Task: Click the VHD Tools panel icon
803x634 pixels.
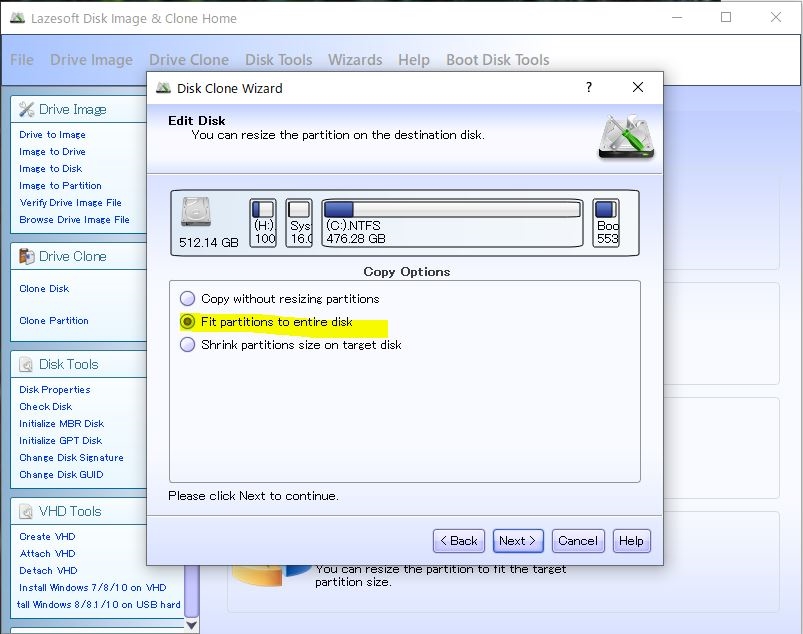Action: click(x=26, y=511)
